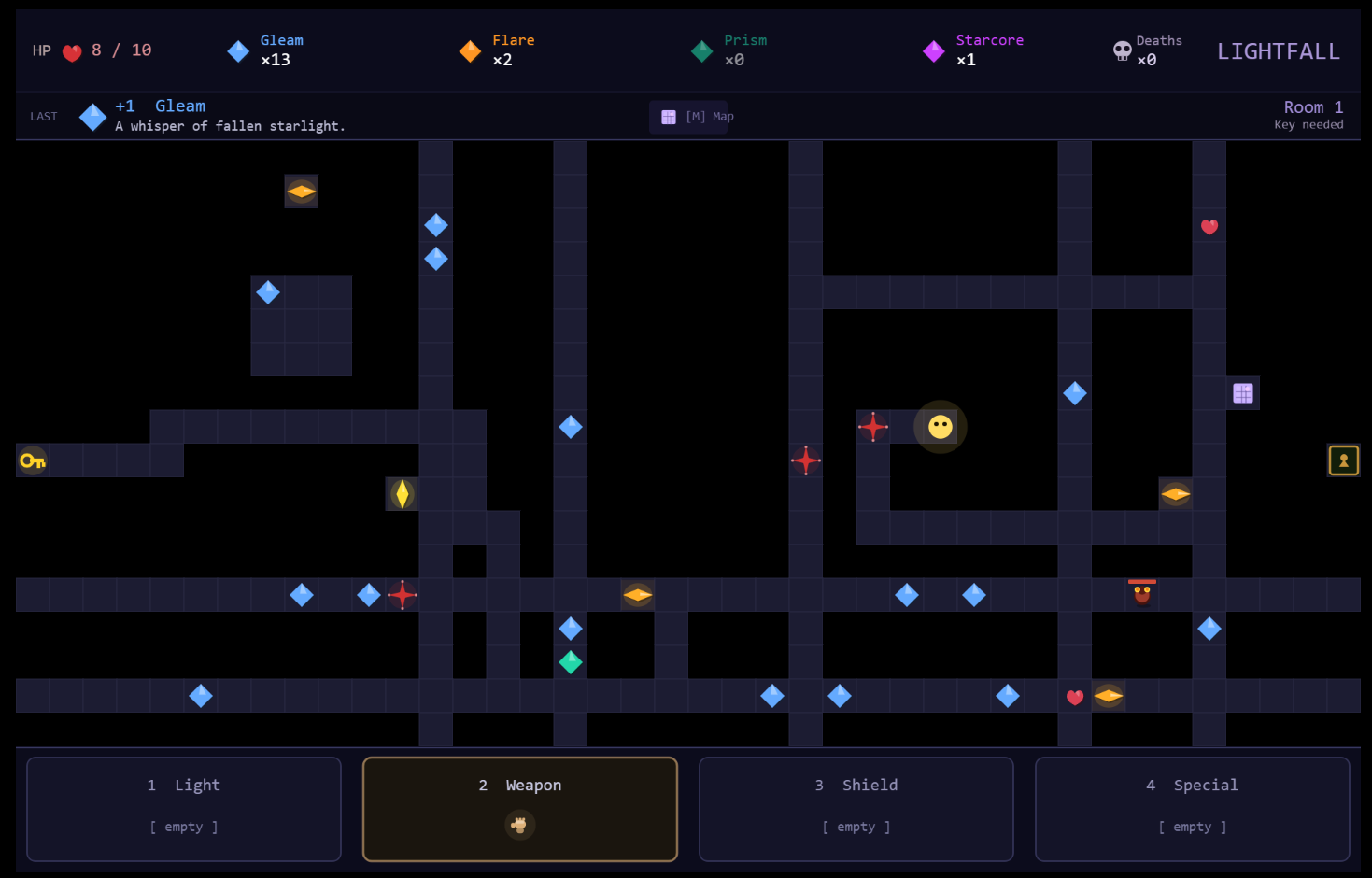The width and height of the screenshot is (1372, 878).
Task: Click the red spike trap directly left of the player
Action: (x=873, y=427)
